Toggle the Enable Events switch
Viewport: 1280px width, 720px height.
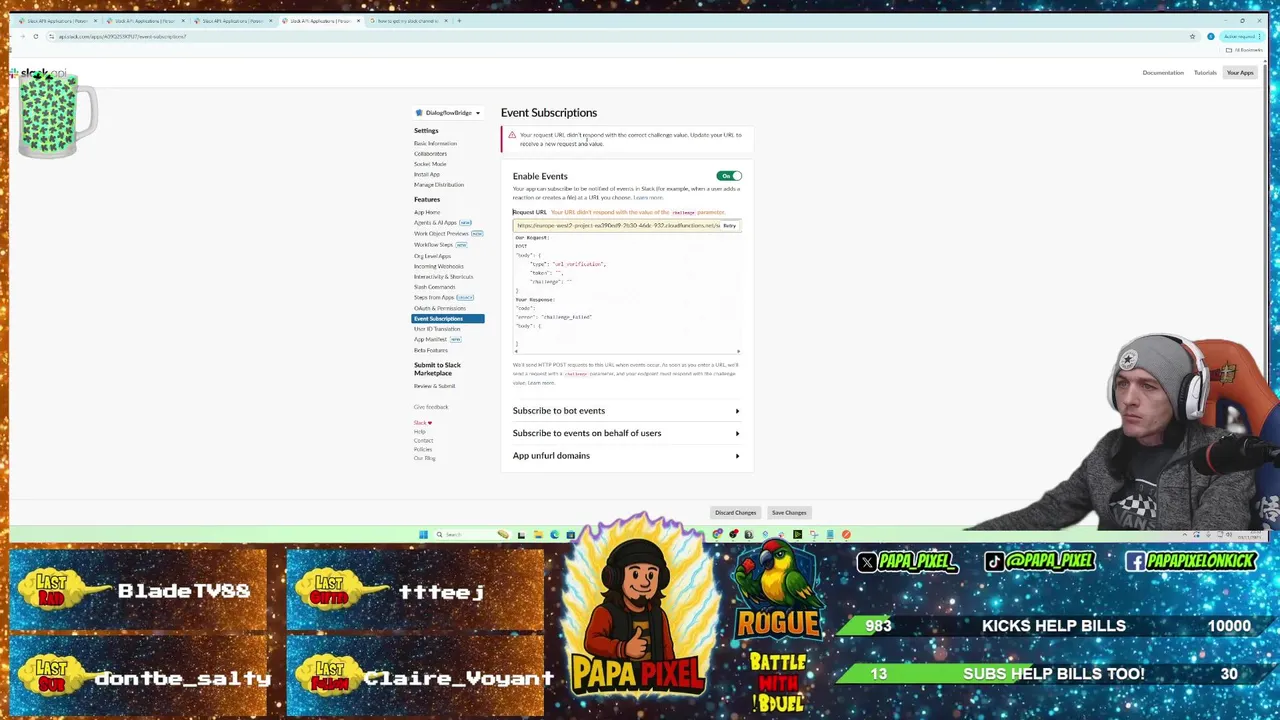coord(729,176)
